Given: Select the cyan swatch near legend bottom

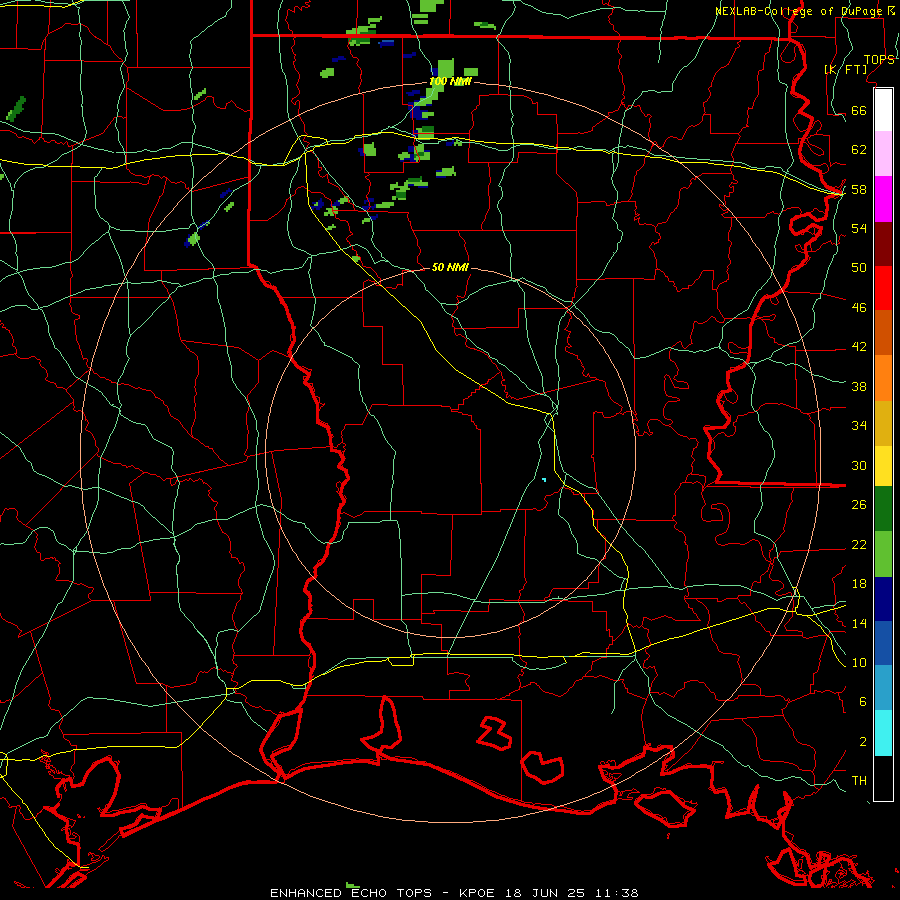Looking at the screenshot, I should click(883, 734).
